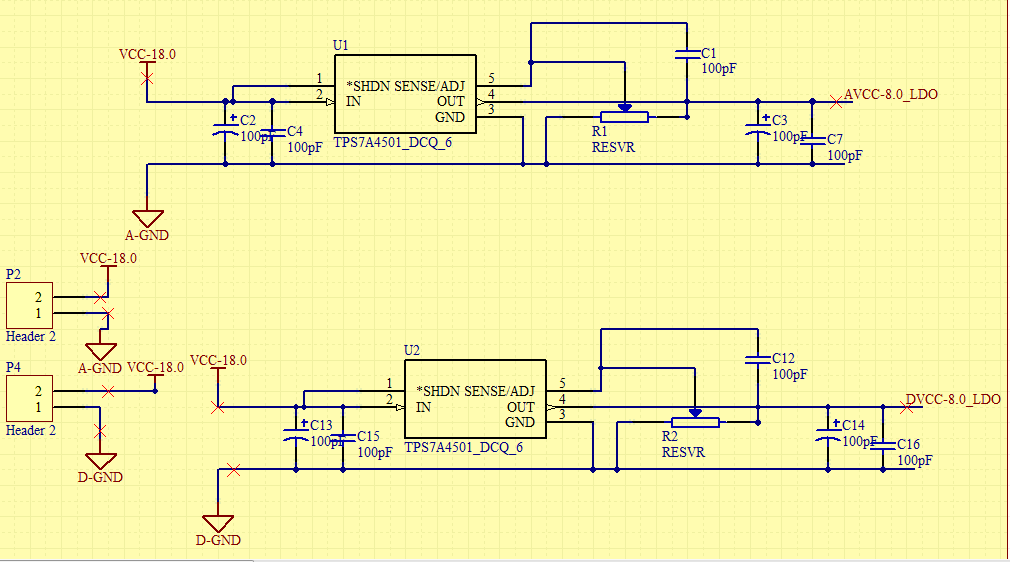
Task: Select the P2 header component box
Action: point(30,305)
